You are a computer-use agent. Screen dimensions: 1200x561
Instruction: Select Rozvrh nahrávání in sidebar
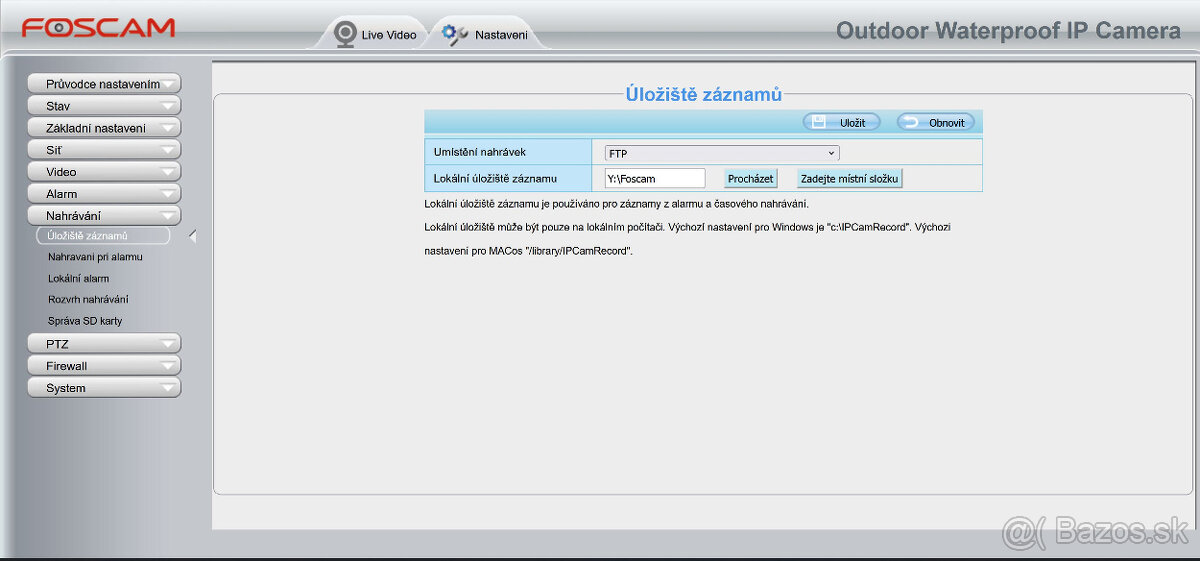(x=88, y=299)
